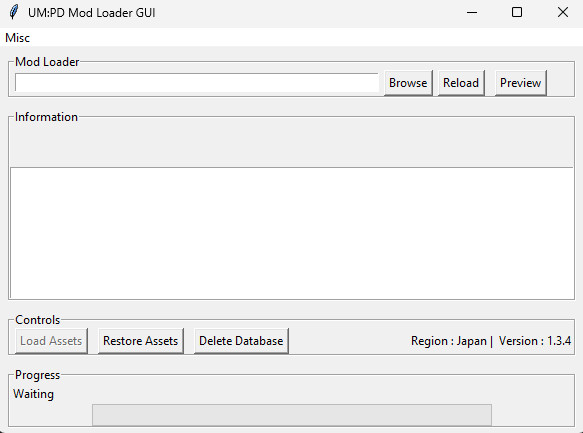
Task: Focus the Mod Loader path field
Action: click(x=197, y=83)
